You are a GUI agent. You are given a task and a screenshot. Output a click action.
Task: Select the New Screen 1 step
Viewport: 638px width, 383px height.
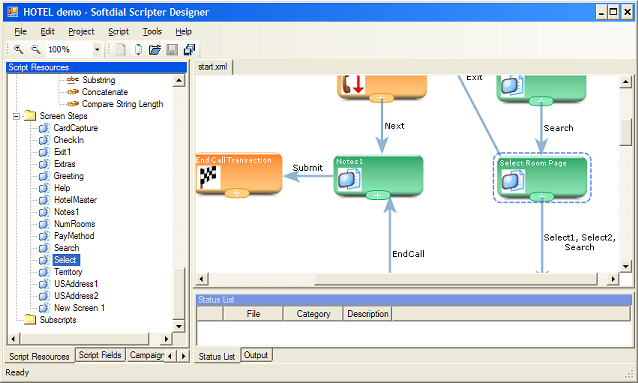[x=79, y=308]
